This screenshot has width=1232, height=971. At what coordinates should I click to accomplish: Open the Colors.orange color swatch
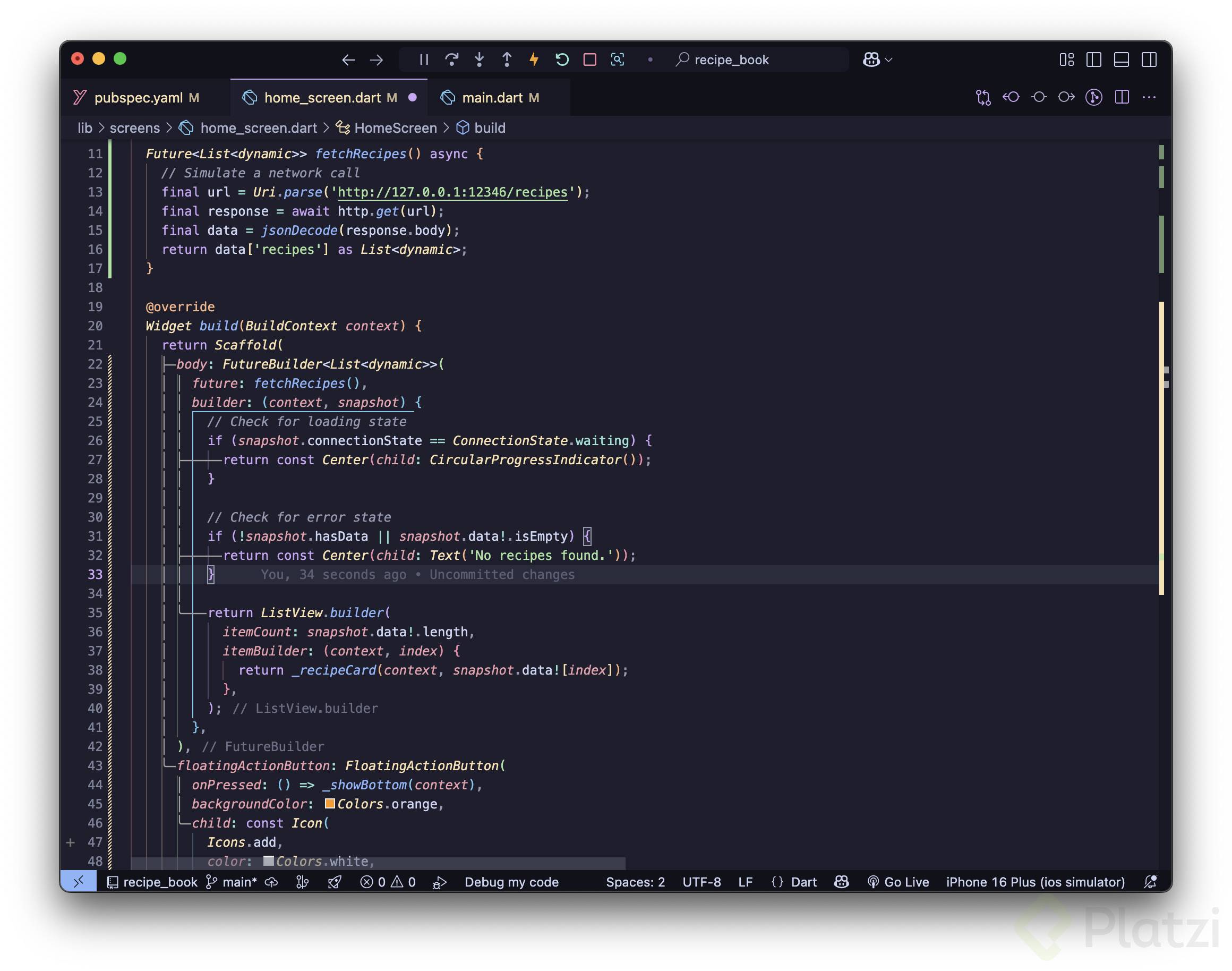(x=330, y=803)
